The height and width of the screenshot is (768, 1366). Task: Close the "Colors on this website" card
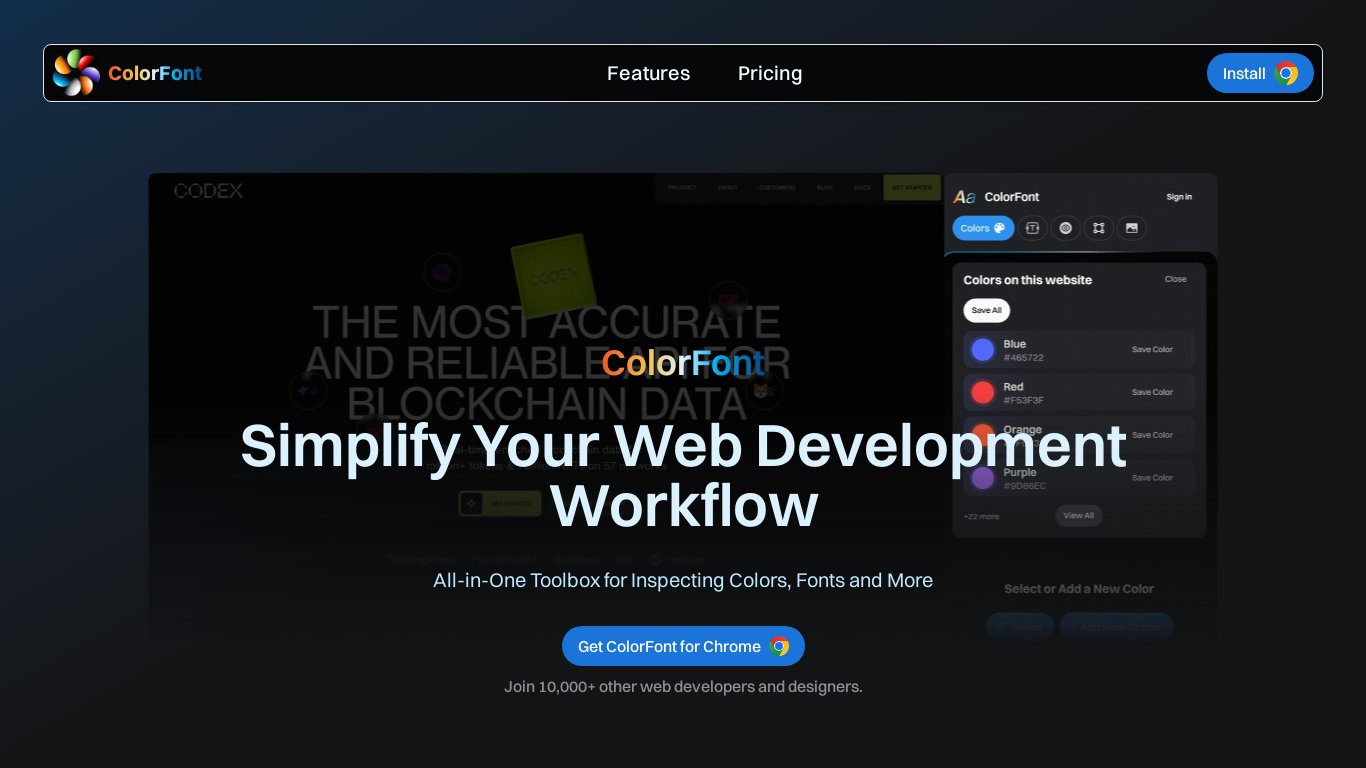[1176, 279]
